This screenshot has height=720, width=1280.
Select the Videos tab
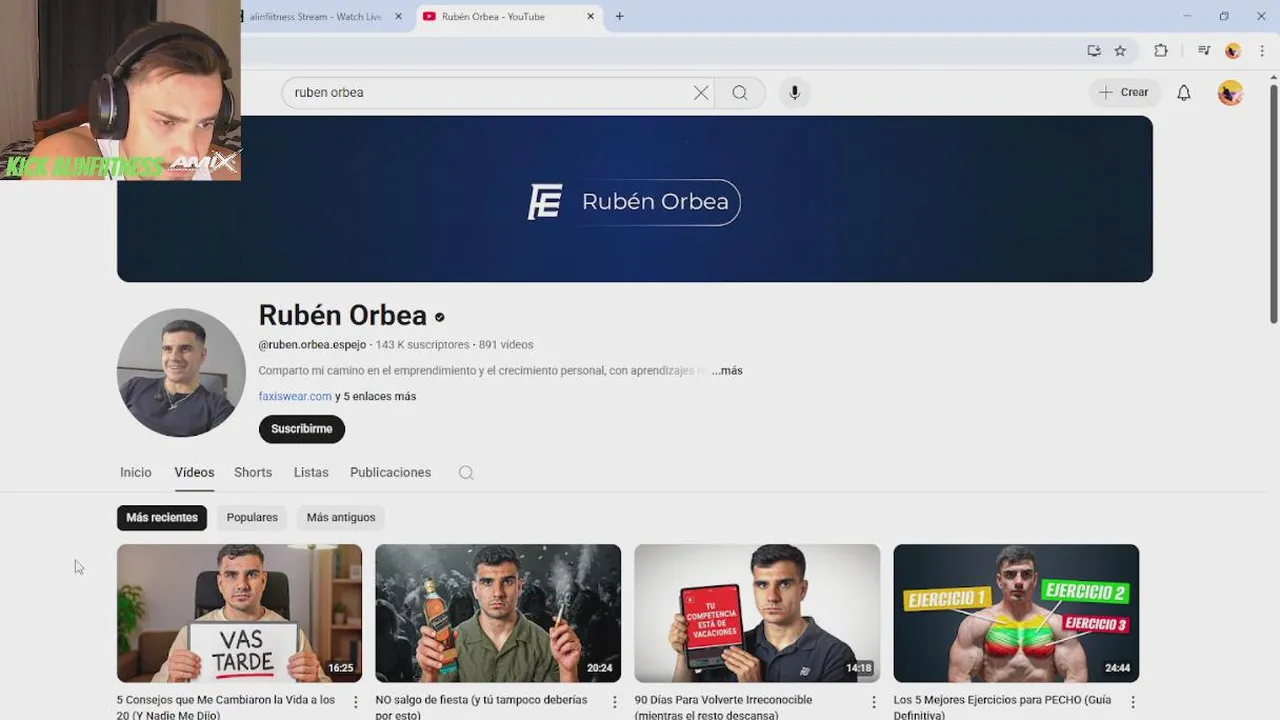[194, 472]
